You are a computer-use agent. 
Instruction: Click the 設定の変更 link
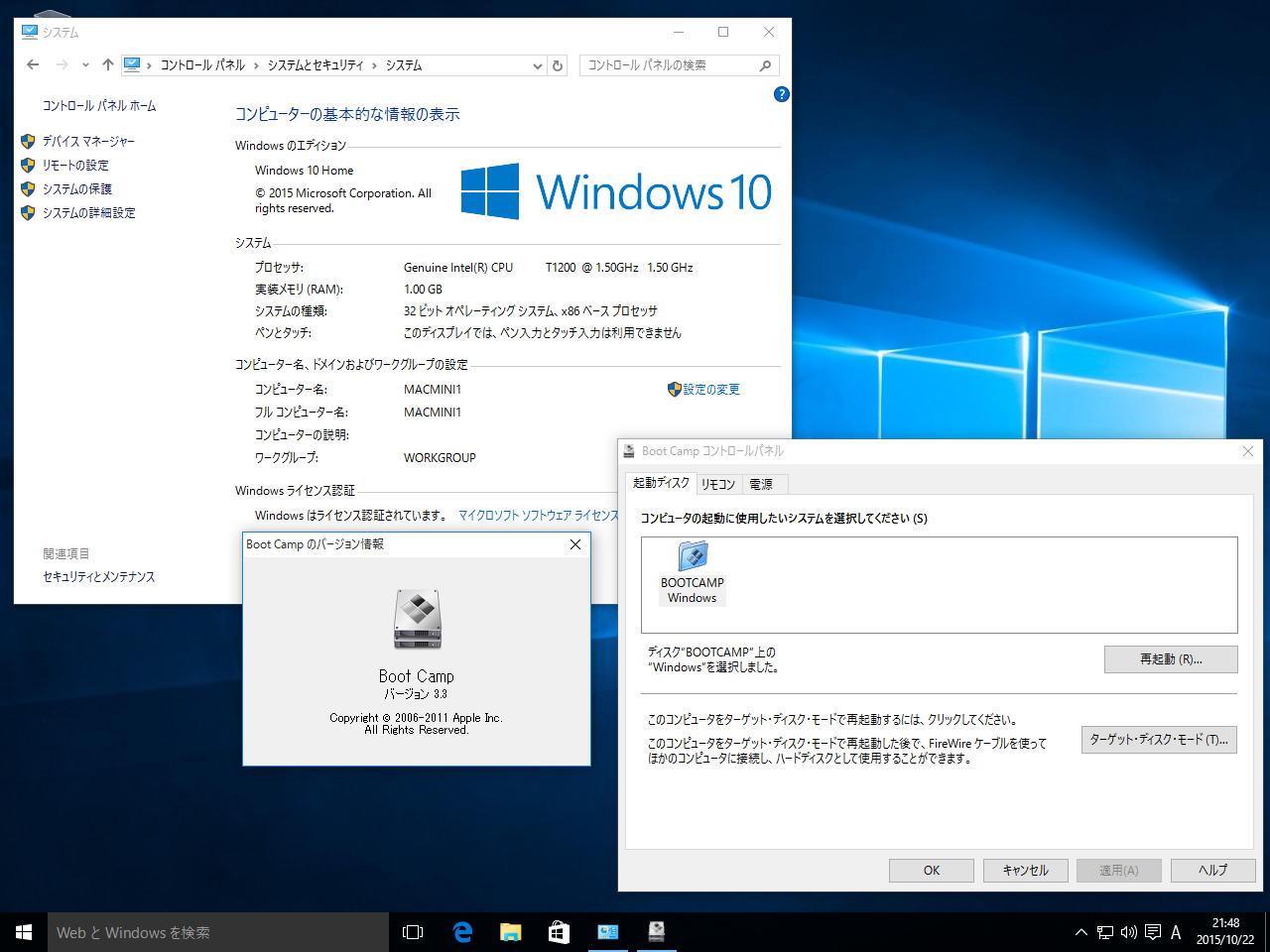point(711,390)
